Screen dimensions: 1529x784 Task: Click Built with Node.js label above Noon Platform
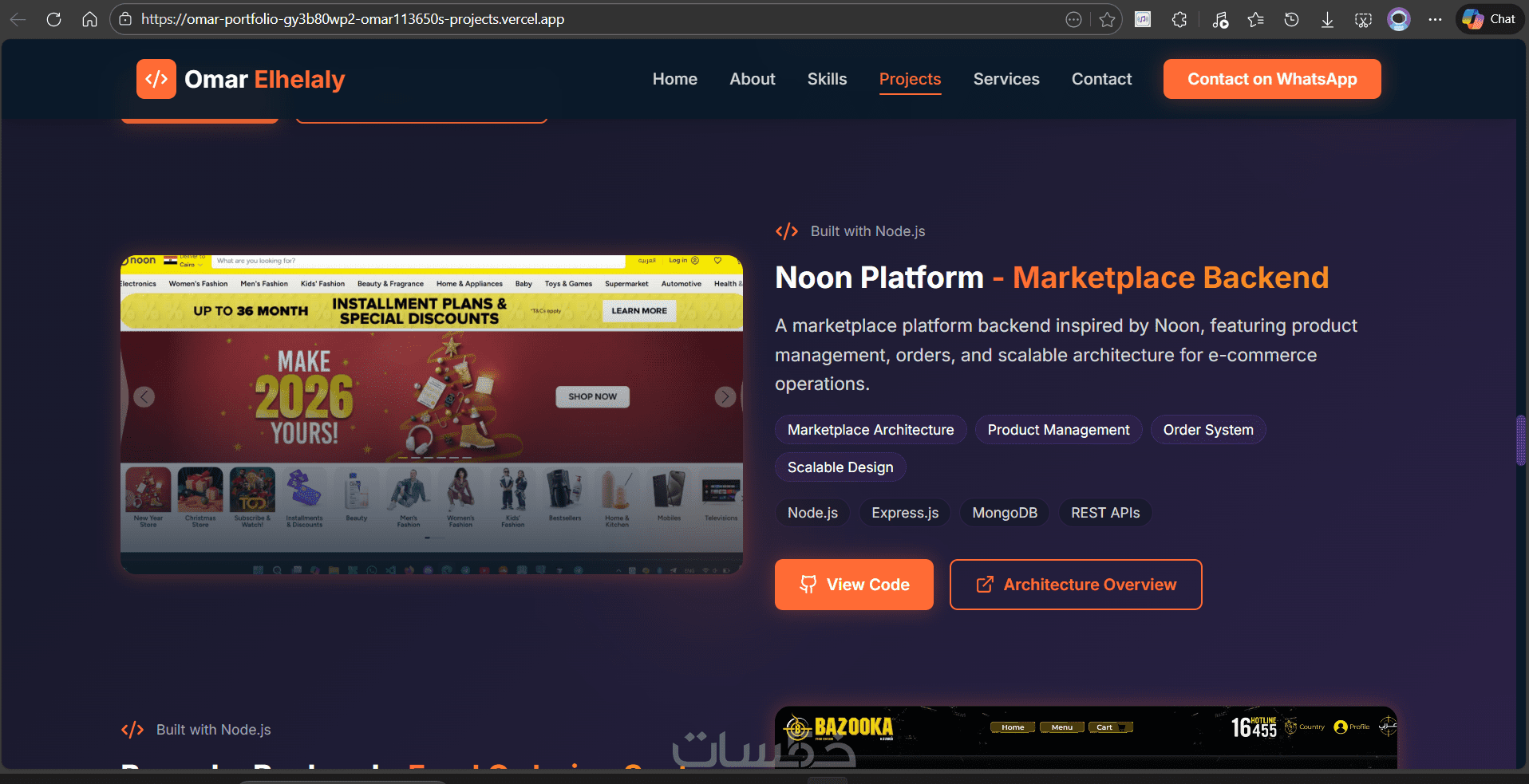click(868, 231)
